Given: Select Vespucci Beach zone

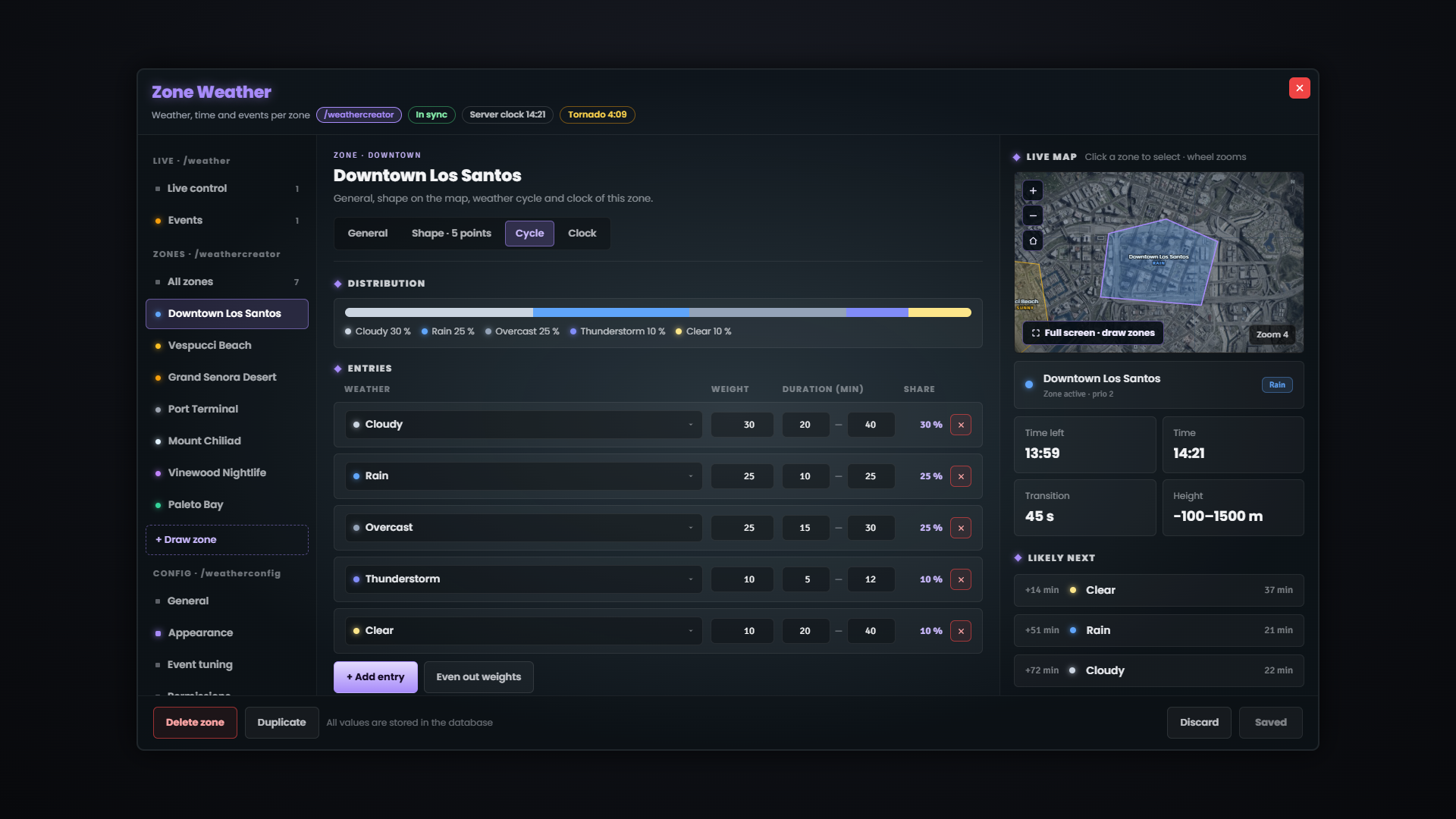Looking at the screenshot, I should point(227,346).
